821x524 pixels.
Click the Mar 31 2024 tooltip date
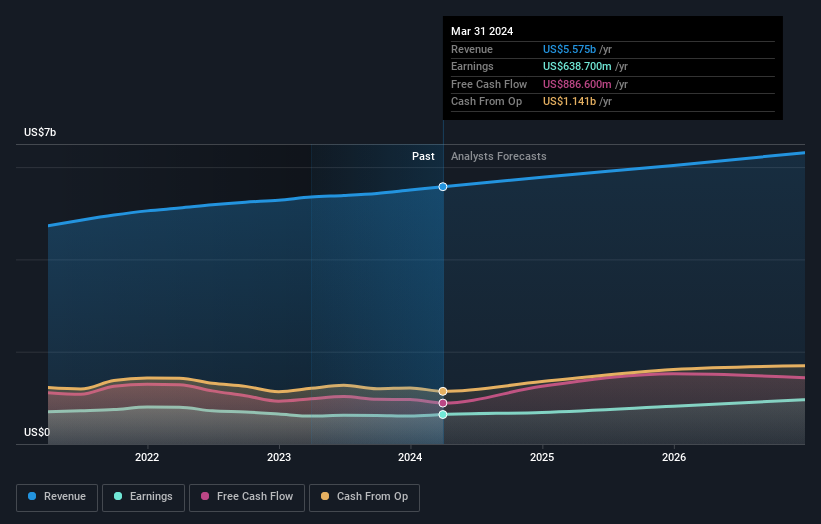click(482, 31)
